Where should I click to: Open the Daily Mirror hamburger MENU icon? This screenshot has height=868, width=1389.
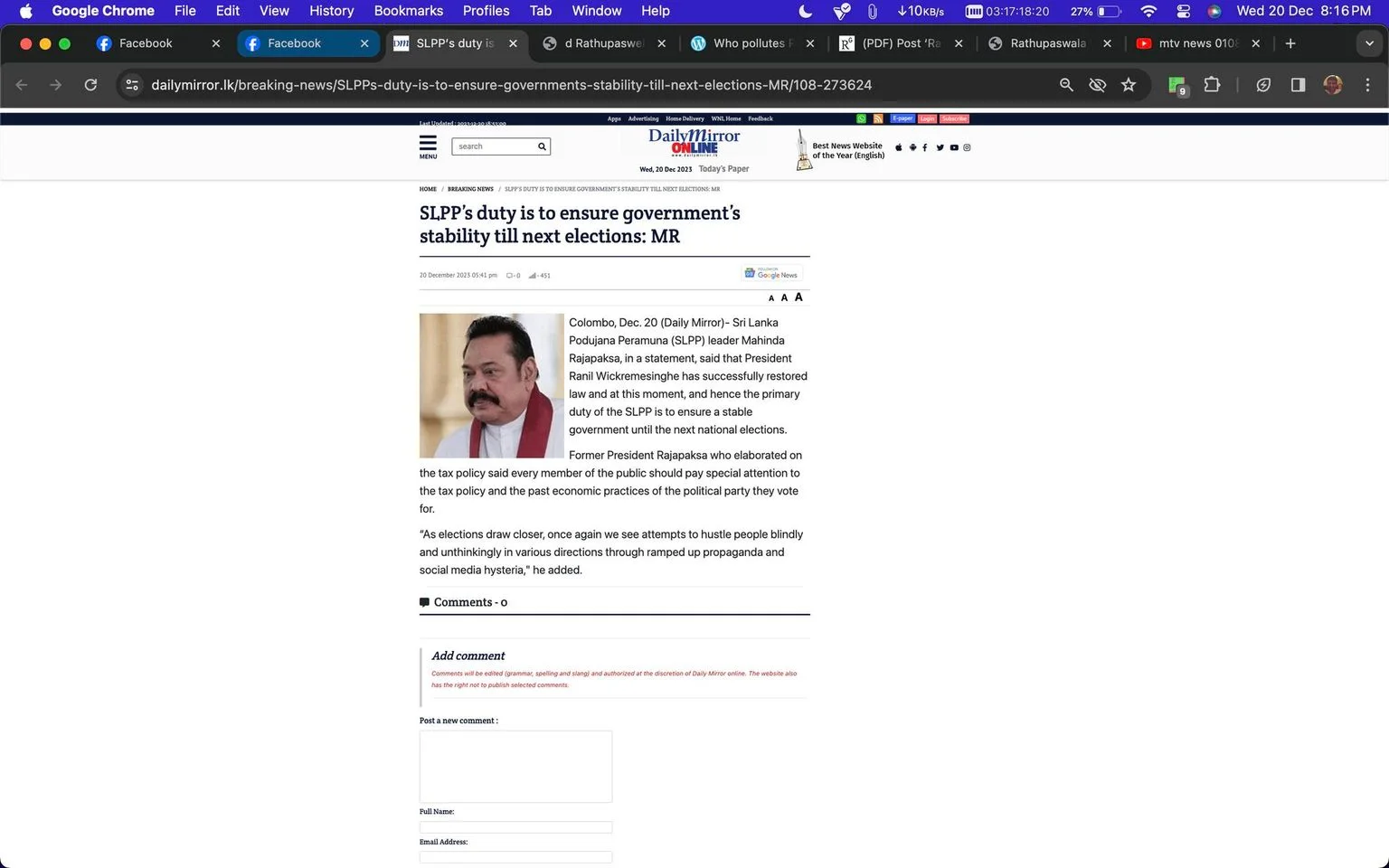point(428,146)
